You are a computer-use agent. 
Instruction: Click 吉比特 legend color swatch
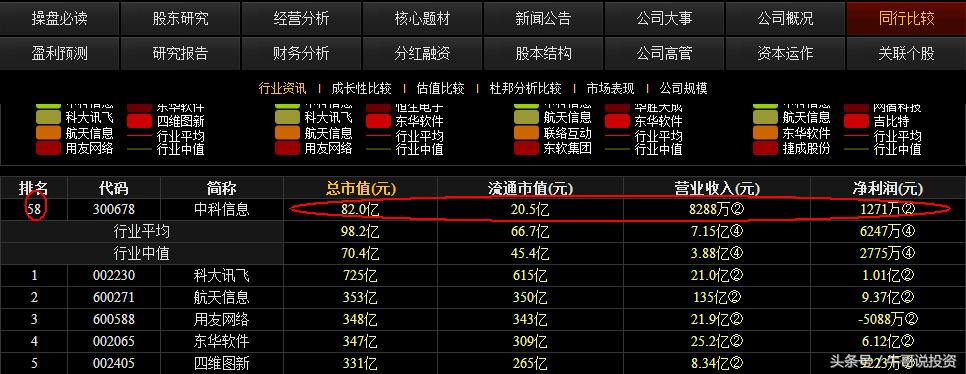pyautogui.click(x=856, y=121)
